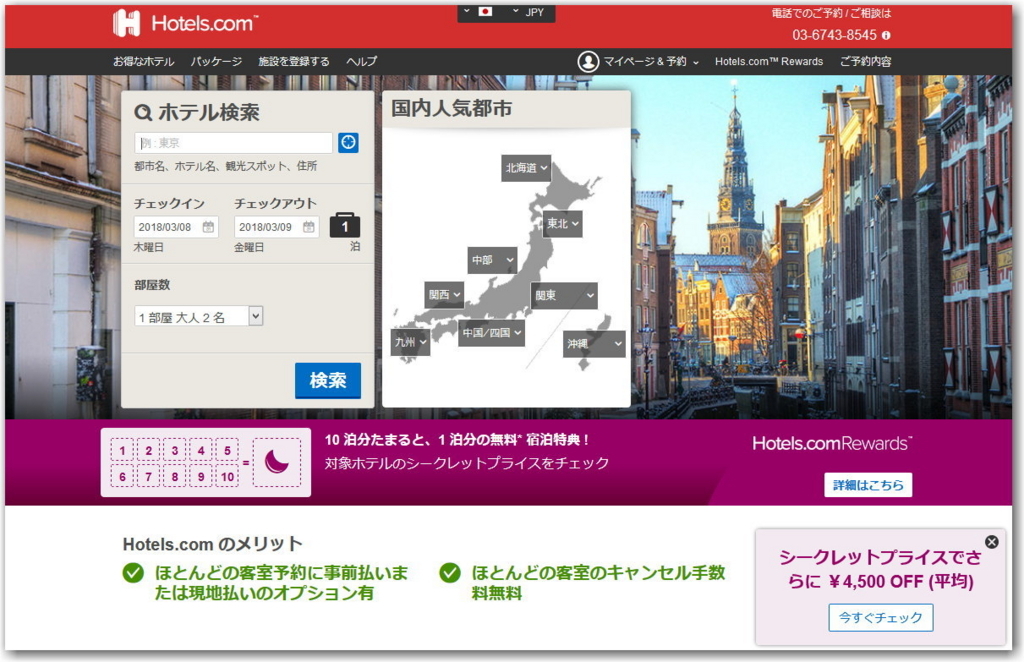Click the 国内人気都市 heading

coord(451,108)
